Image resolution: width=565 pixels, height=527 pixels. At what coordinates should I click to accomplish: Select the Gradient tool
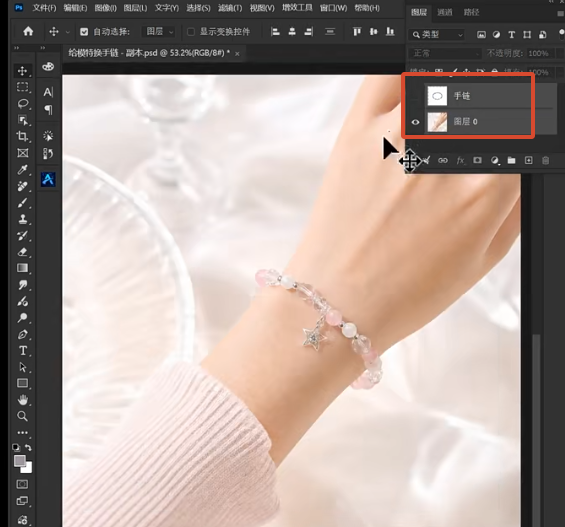(x=22, y=268)
